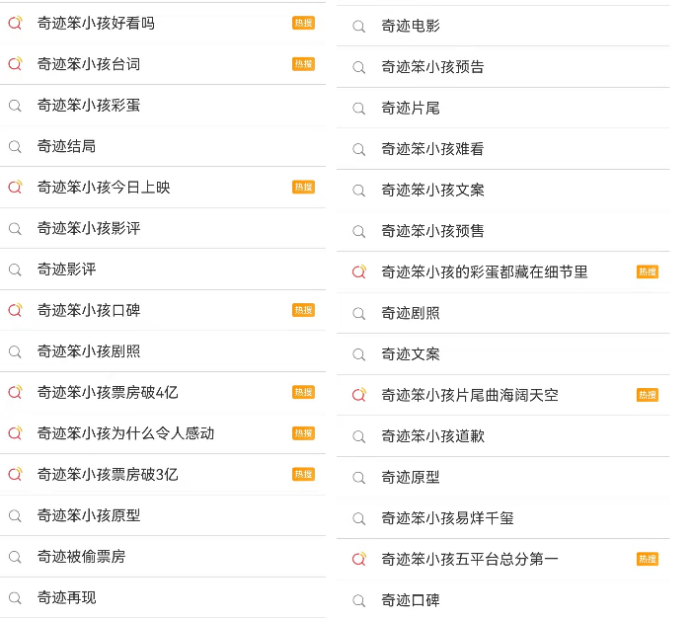Choose the suggestion 奇迹笨小孩预告
Screen dimensions: 692x618
pyautogui.click(x=503, y=67)
